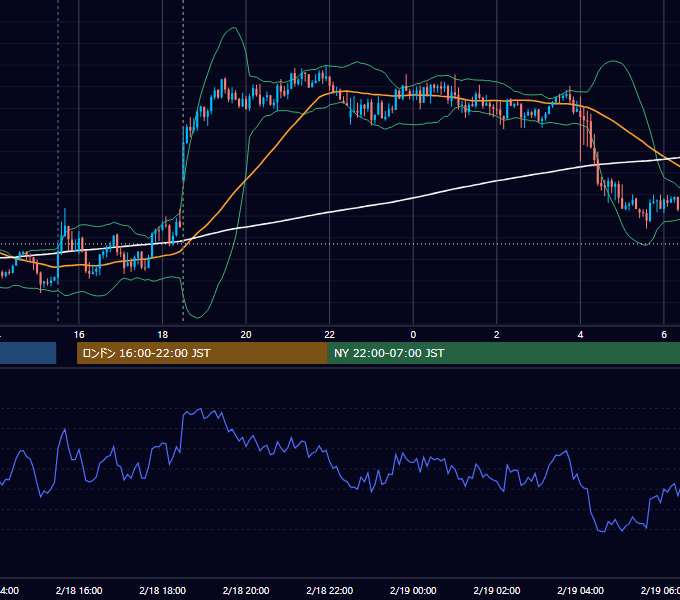Click the London 16:00-22:00 JST session bar
The width and height of the screenshot is (680, 600).
click(x=202, y=353)
